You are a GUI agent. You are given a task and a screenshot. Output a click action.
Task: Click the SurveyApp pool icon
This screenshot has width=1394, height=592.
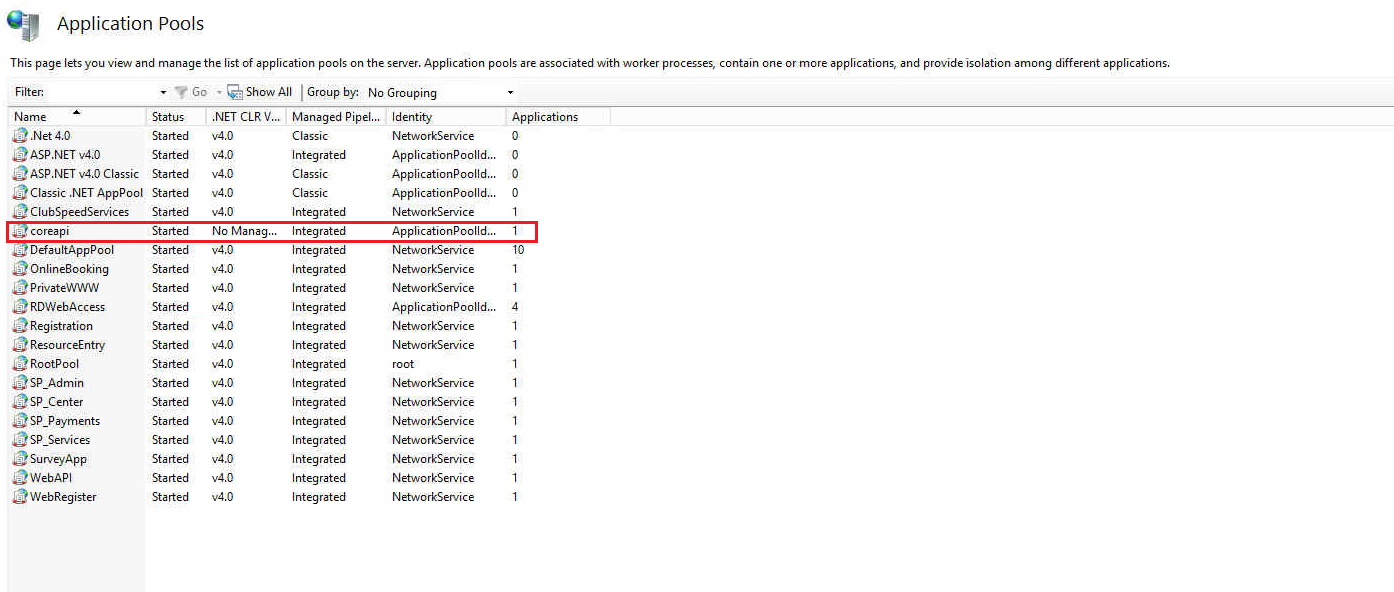[20, 459]
